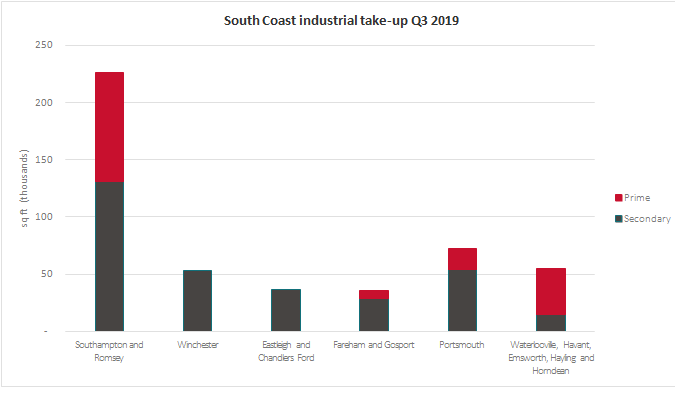Click the Secondary segment of Southampton and Romsey bar
The image size is (675, 404).
[x=109, y=256]
